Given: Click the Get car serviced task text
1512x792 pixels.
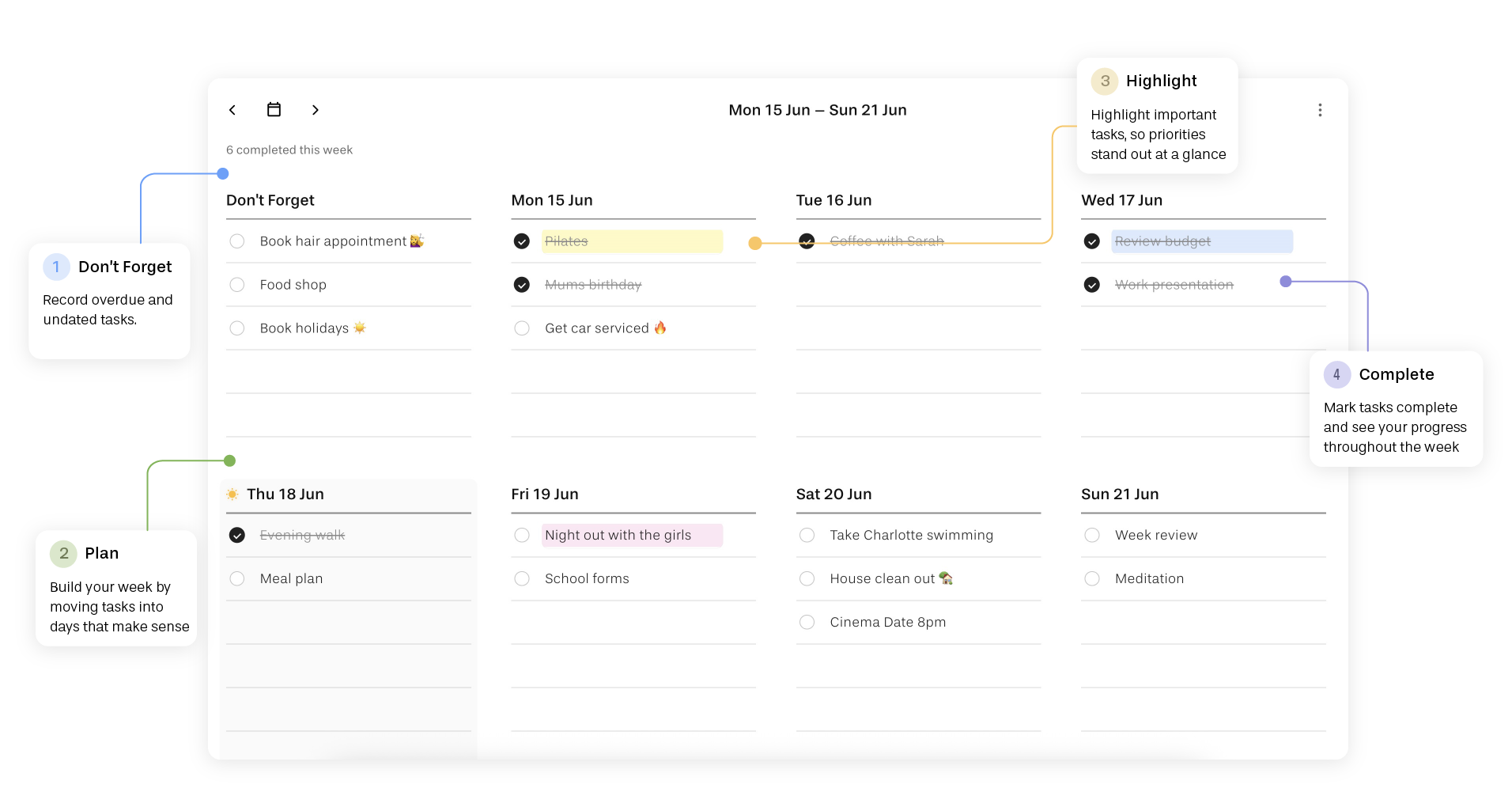Looking at the screenshot, I should pos(597,328).
